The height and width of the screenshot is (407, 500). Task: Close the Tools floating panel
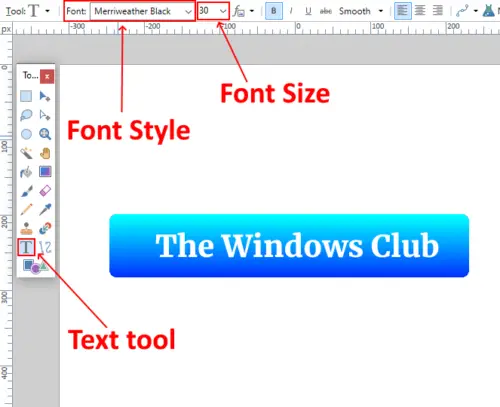[x=47, y=76]
